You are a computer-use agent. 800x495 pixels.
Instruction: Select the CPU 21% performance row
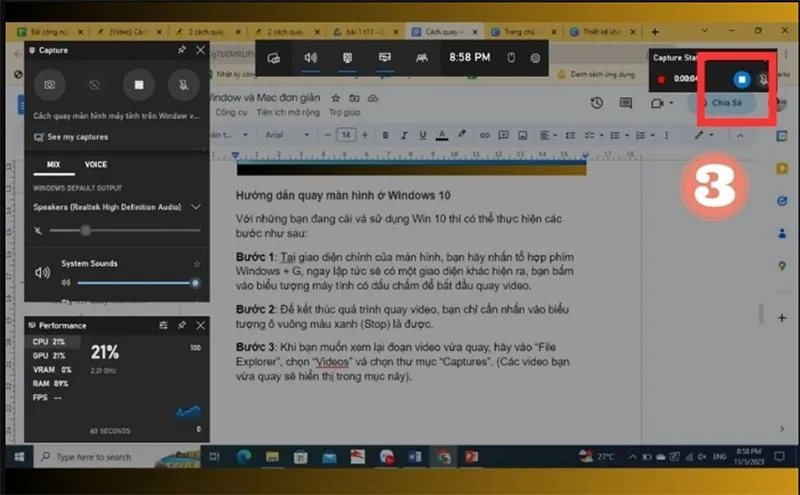53,341
